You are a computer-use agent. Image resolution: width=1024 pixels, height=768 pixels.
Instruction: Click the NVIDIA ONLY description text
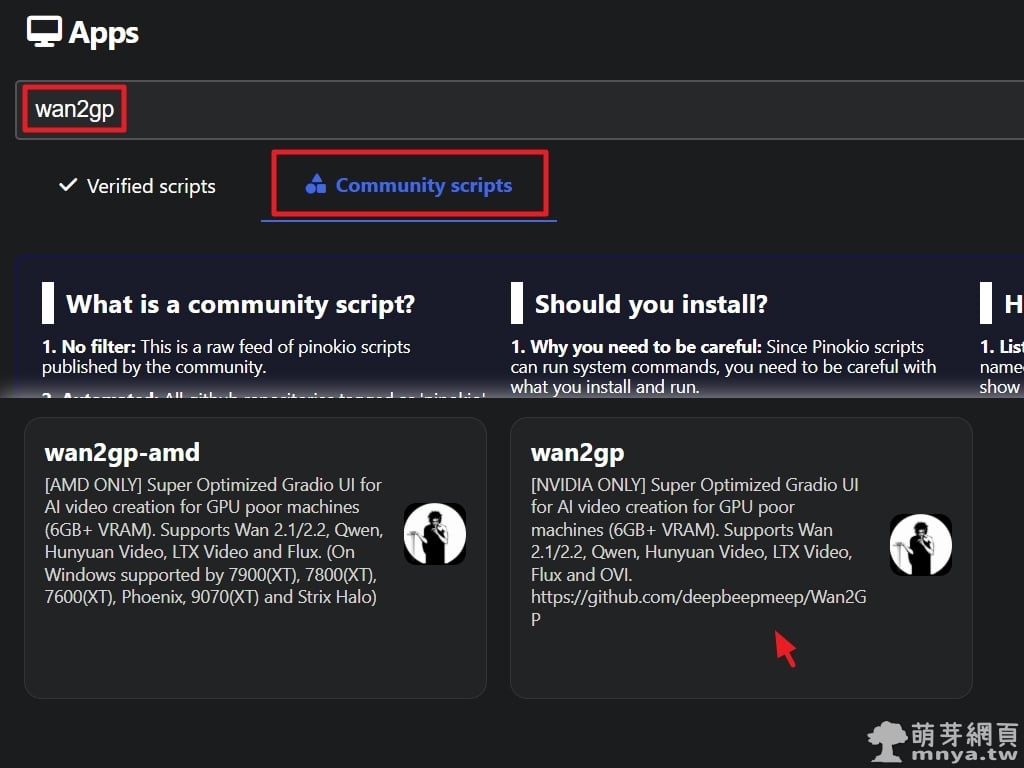pos(694,529)
